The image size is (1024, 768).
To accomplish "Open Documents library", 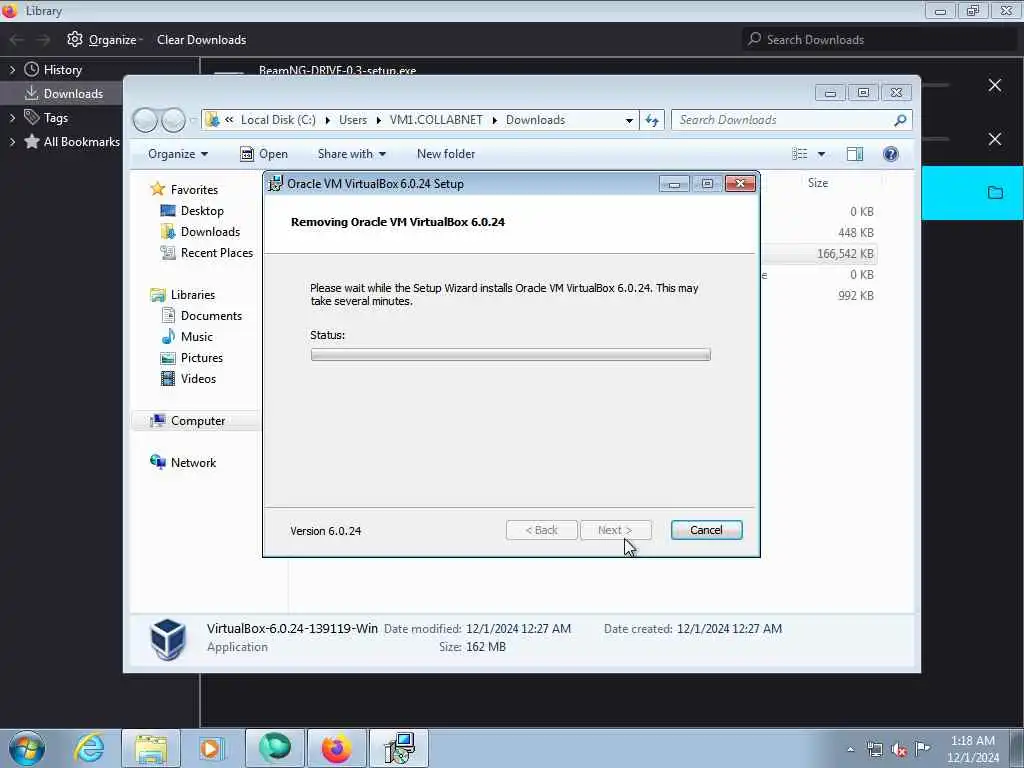I will click(x=211, y=315).
